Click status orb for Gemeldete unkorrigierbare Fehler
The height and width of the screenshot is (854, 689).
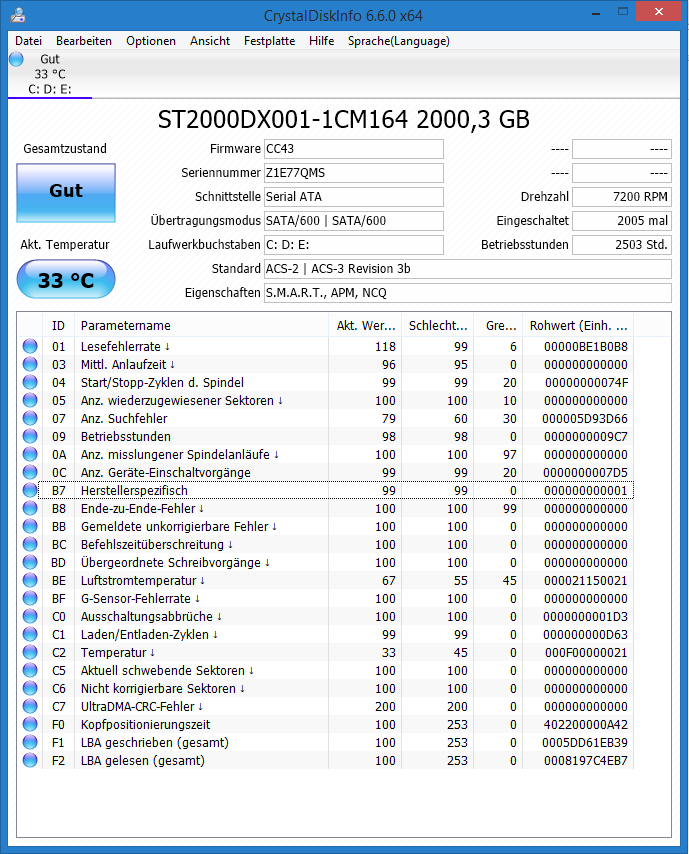click(30, 526)
